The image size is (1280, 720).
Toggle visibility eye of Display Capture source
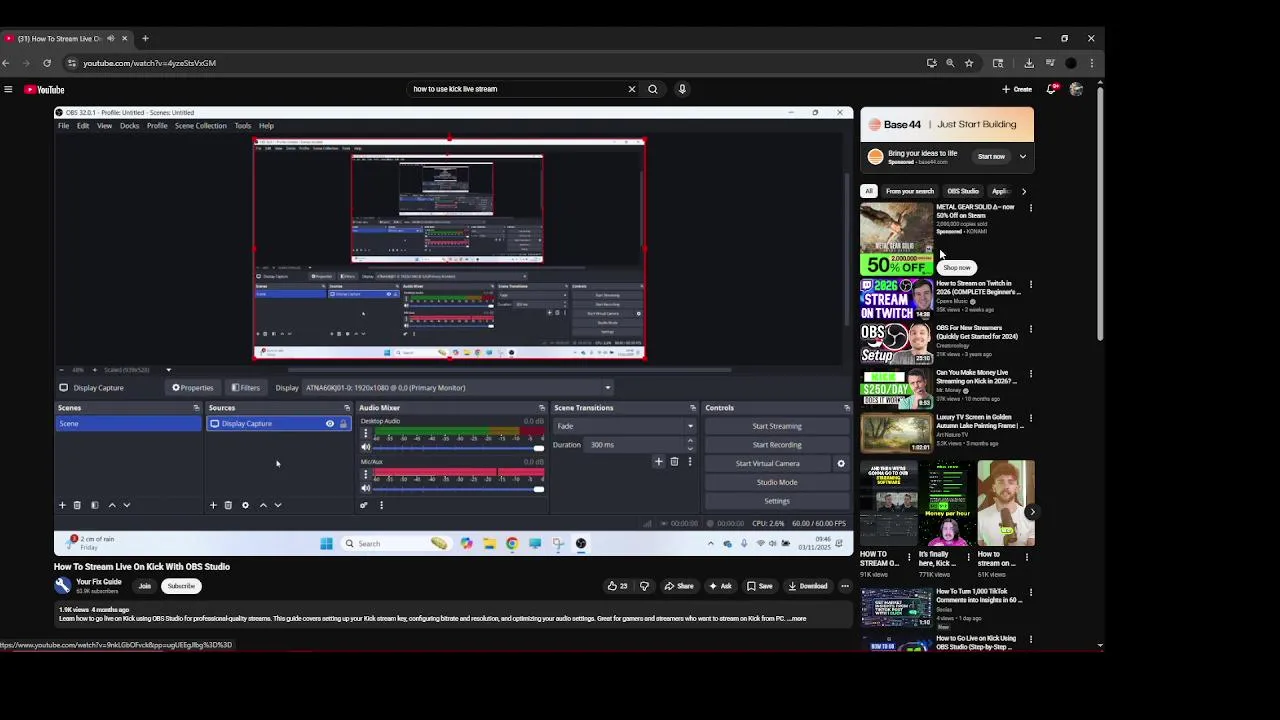pyautogui.click(x=330, y=424)
